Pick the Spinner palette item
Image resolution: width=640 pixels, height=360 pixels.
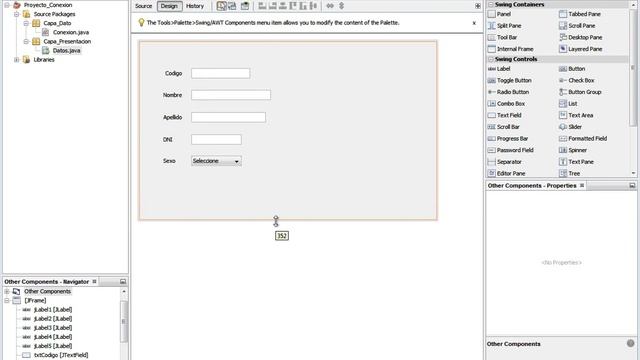(x=573, y=150)
